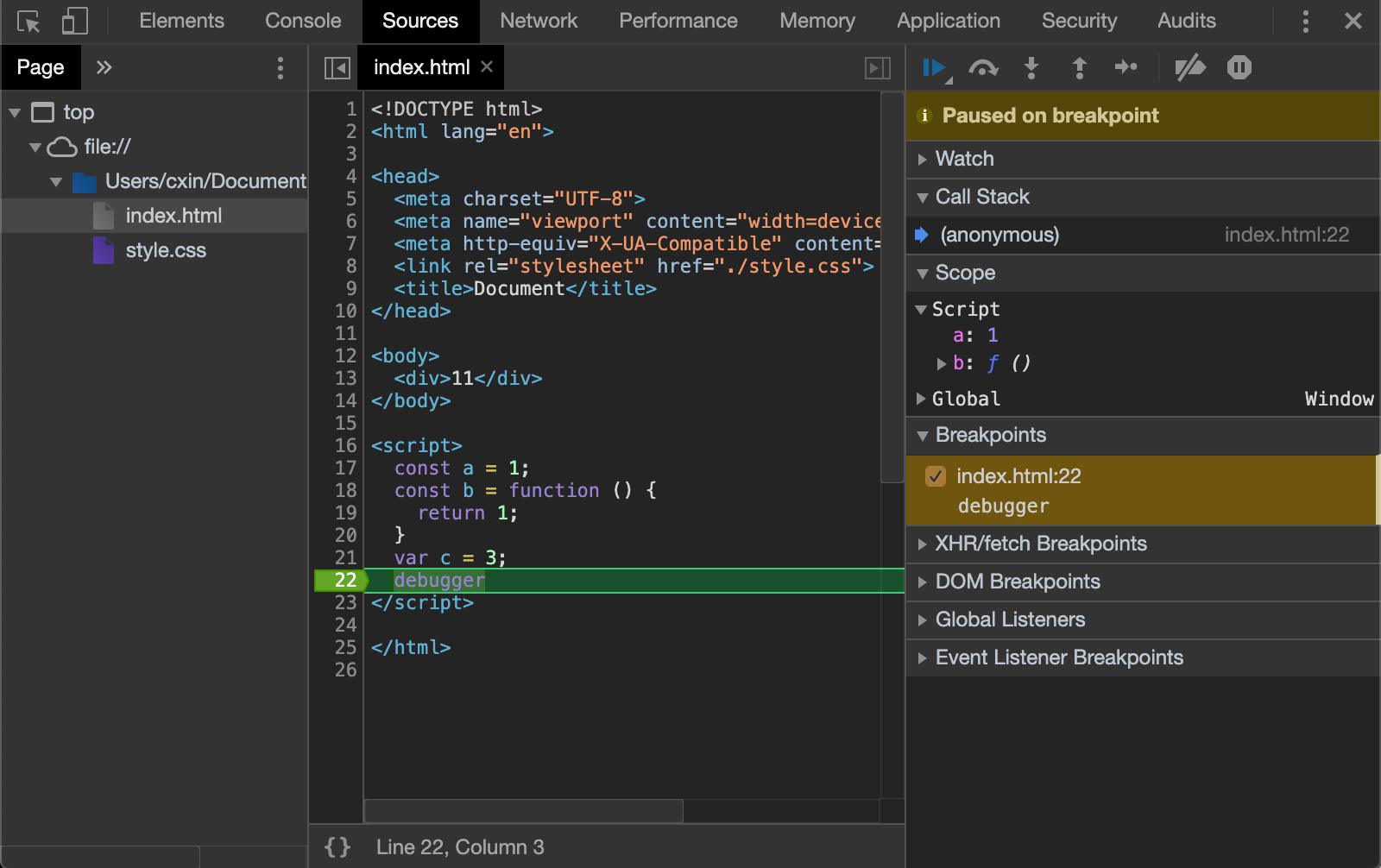1381x868 pixels.
Task: Click the (anonymous) call stack frame
Action: click(999, 234)
